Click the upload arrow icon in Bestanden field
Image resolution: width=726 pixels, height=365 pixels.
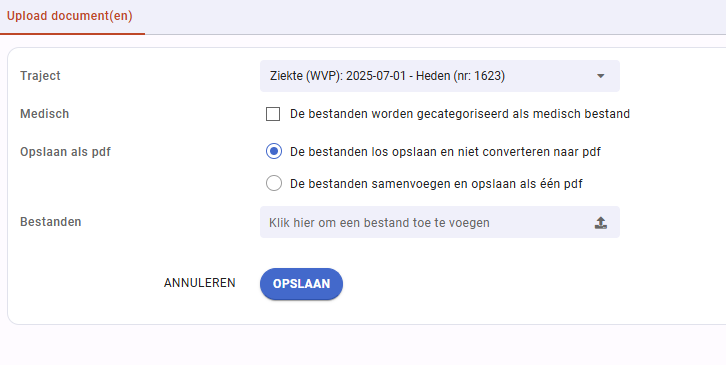pos(601,223)
